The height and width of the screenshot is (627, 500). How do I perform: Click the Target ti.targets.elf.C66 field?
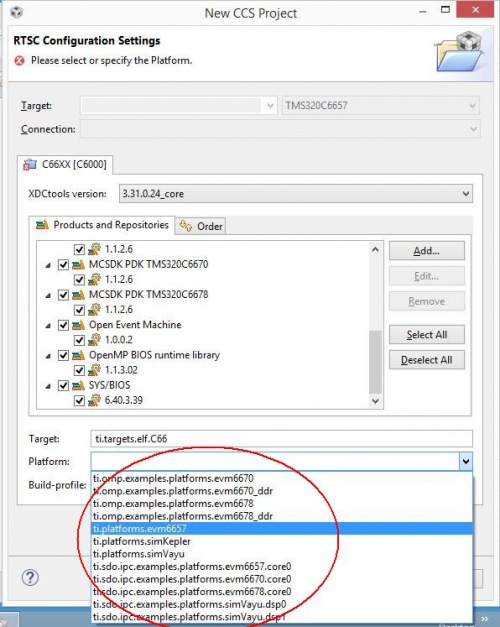tap(282, 439)
